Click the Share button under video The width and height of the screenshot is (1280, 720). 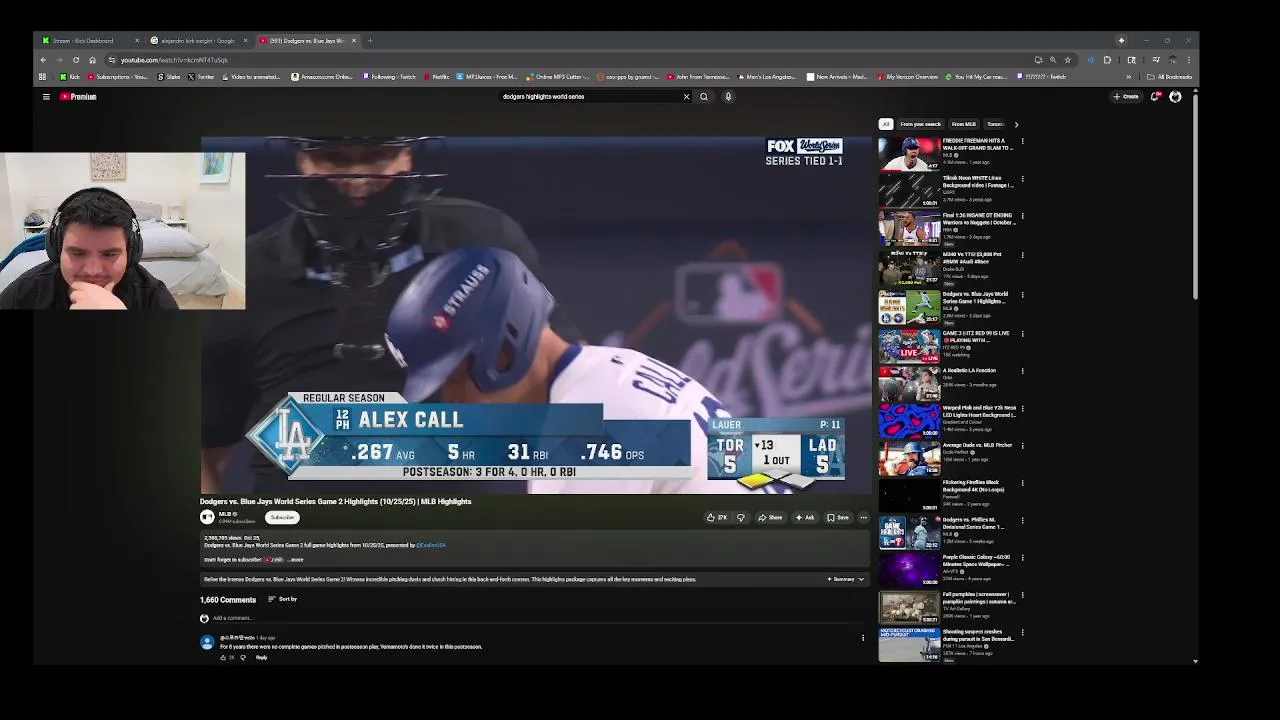(770, 518)
